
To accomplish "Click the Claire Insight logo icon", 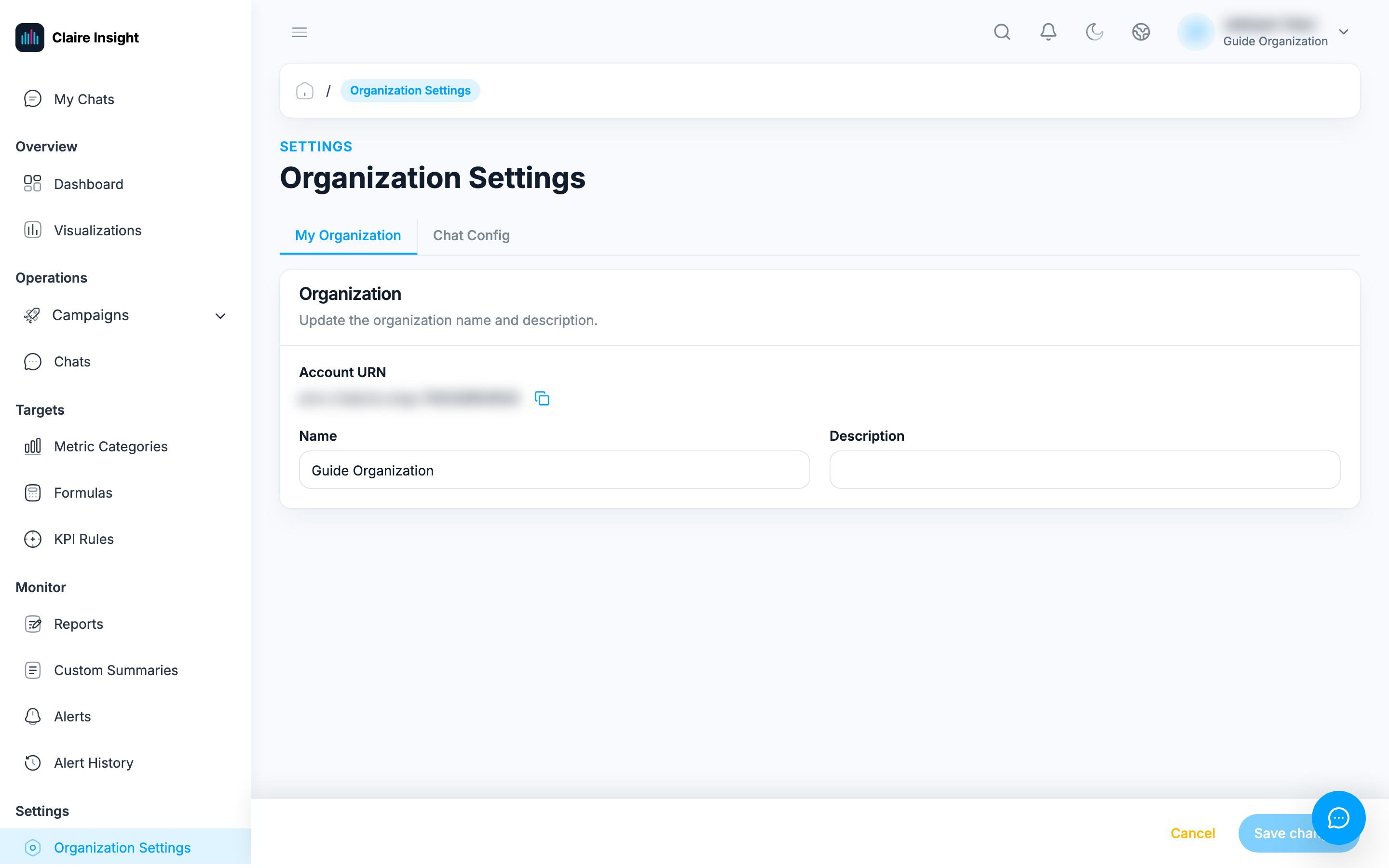I will 30,37.
